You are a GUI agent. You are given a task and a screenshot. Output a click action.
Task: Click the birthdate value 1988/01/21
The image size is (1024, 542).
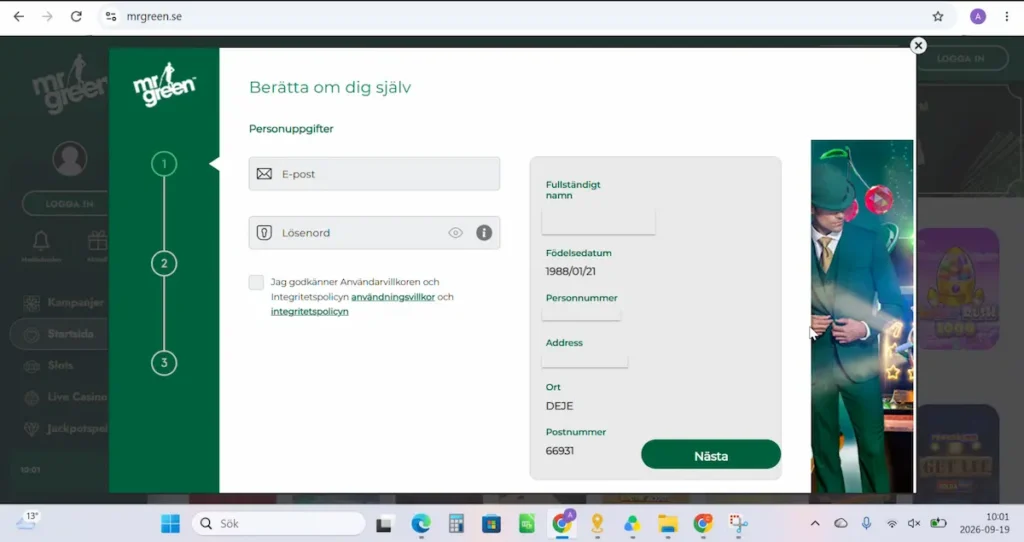tap(570, 271)
